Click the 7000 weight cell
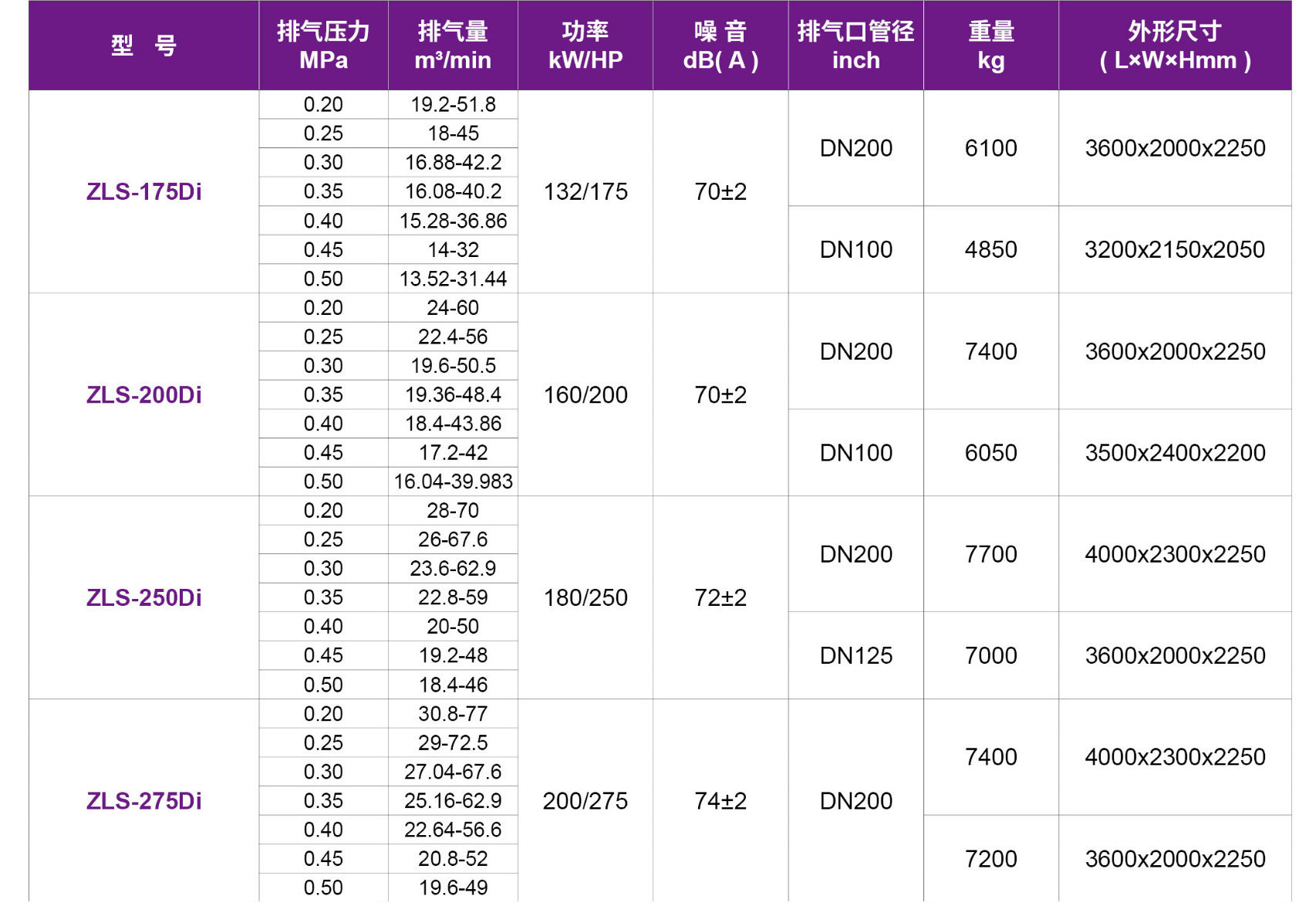Screen dimensions: 1316x903 991,655
